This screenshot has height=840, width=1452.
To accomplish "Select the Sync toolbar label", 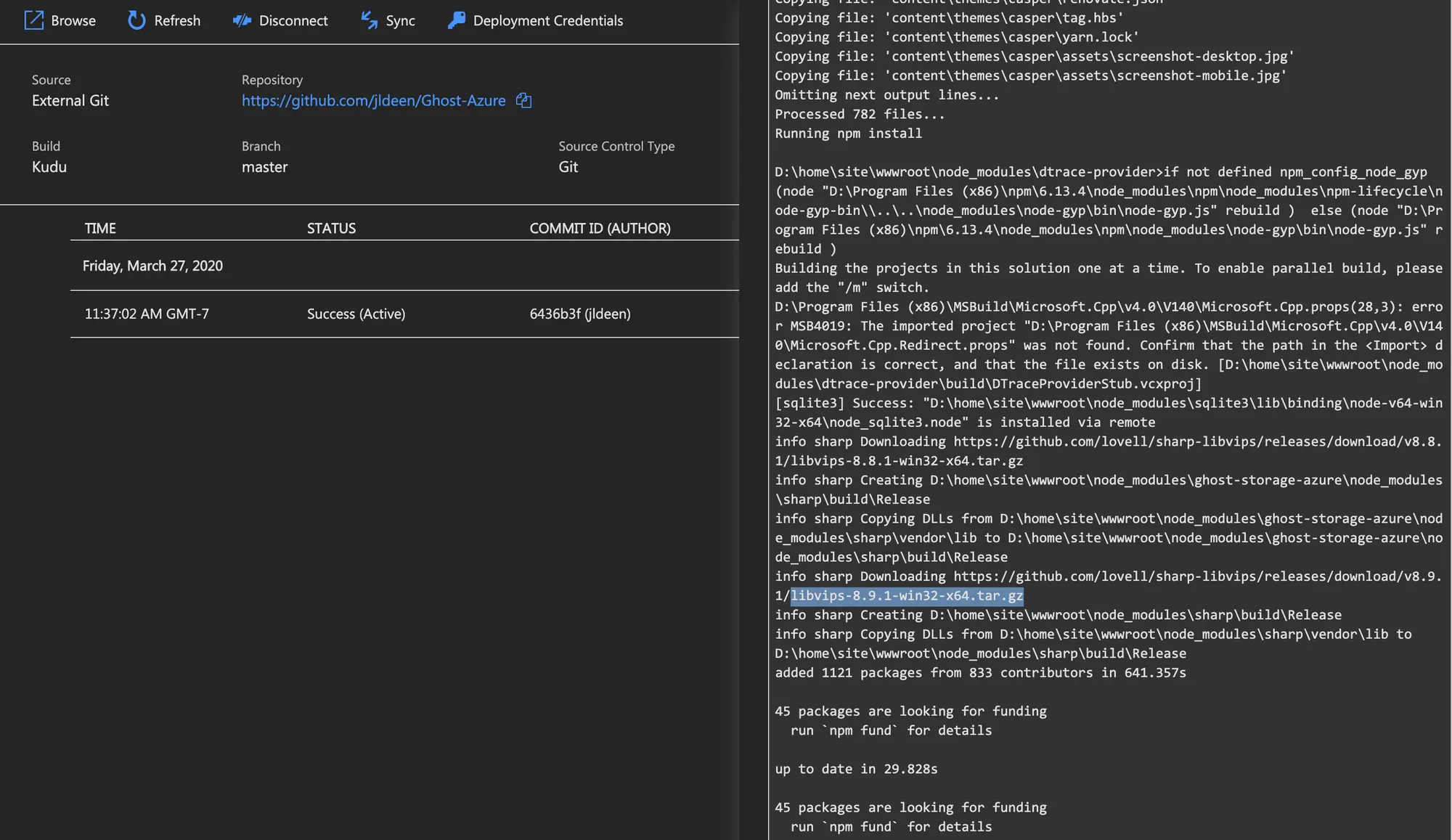I will coord(400,20).
